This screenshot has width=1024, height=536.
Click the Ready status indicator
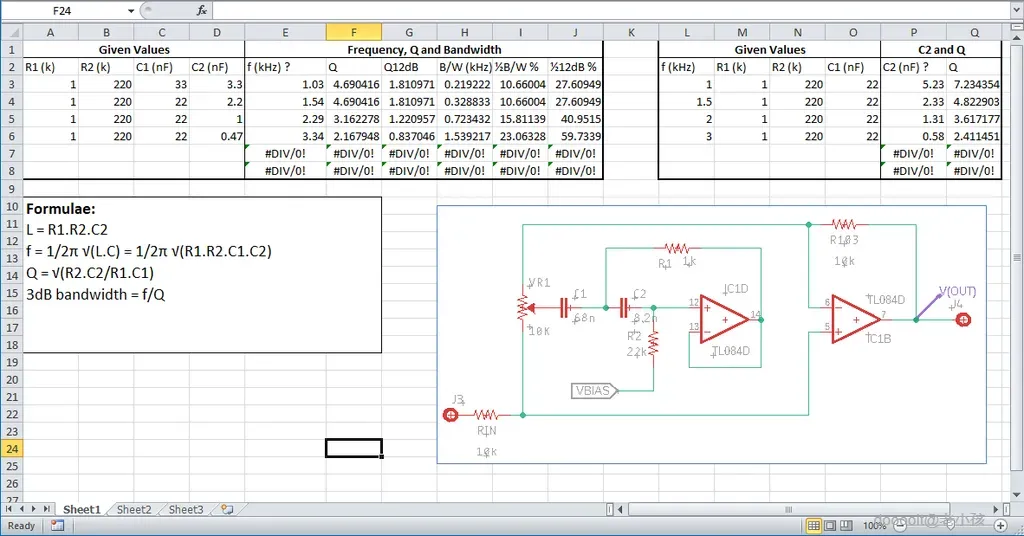click(x=21, y=526)
